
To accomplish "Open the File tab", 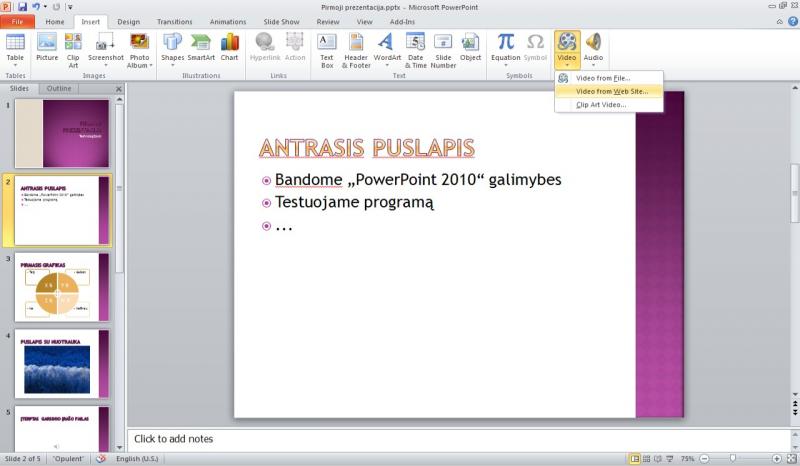I will click(17, 22).
